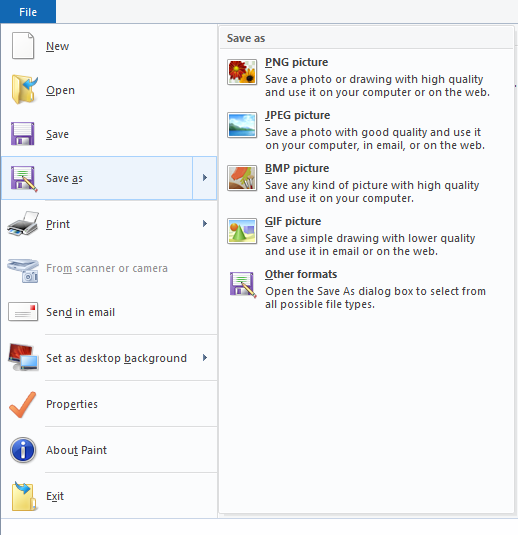The height and width of the screenshot is (535, 518).
Task: Choose Exit from the File menu
Action: click(x=109, y=496)
